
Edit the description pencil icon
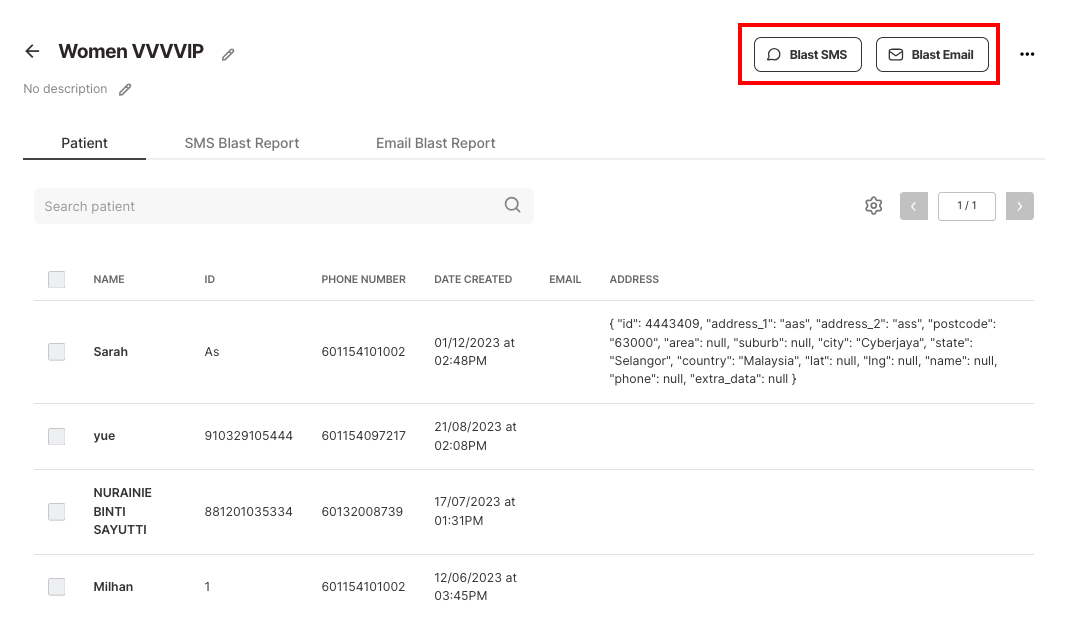(x=125, y=89)
